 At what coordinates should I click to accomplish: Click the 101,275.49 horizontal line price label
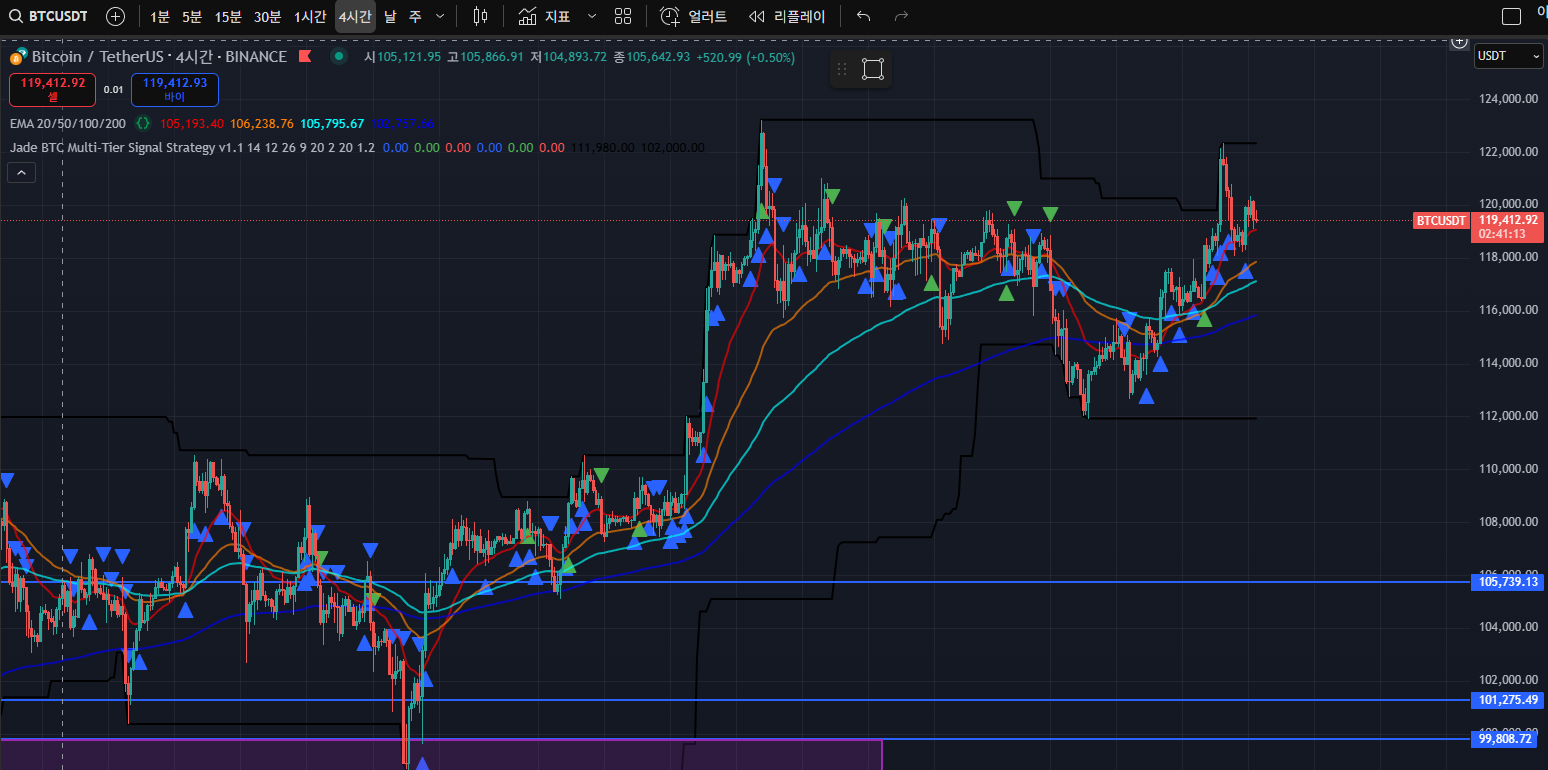pos(1507,700)
